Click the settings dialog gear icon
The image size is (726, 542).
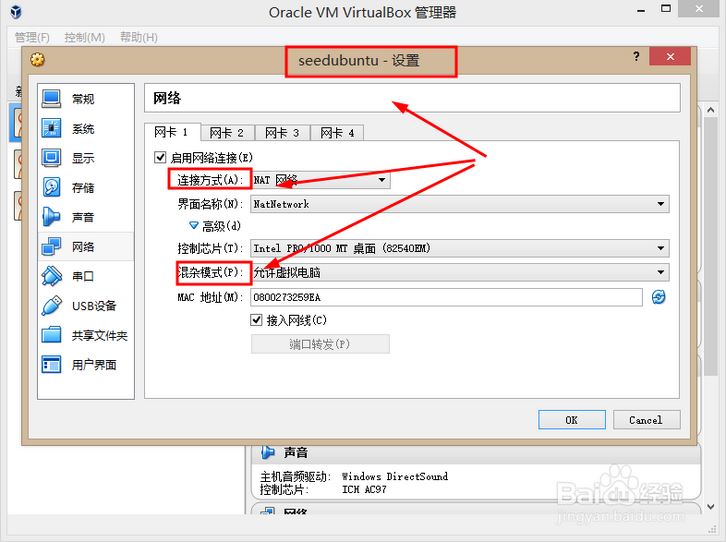click(38, 59)
